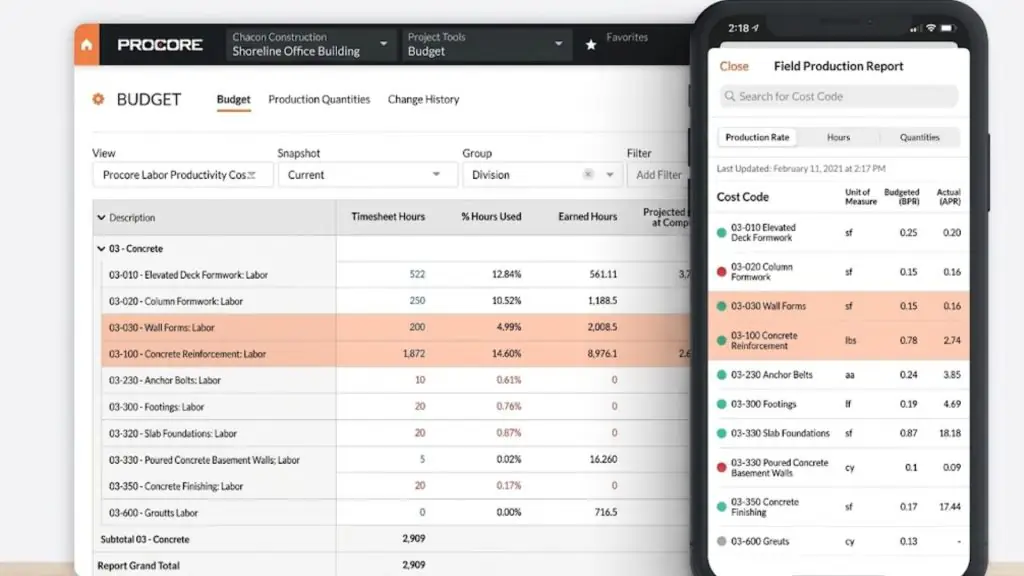
Task: Click the Add Filter button
Action: pyautogui.click(x=658, y=175)
